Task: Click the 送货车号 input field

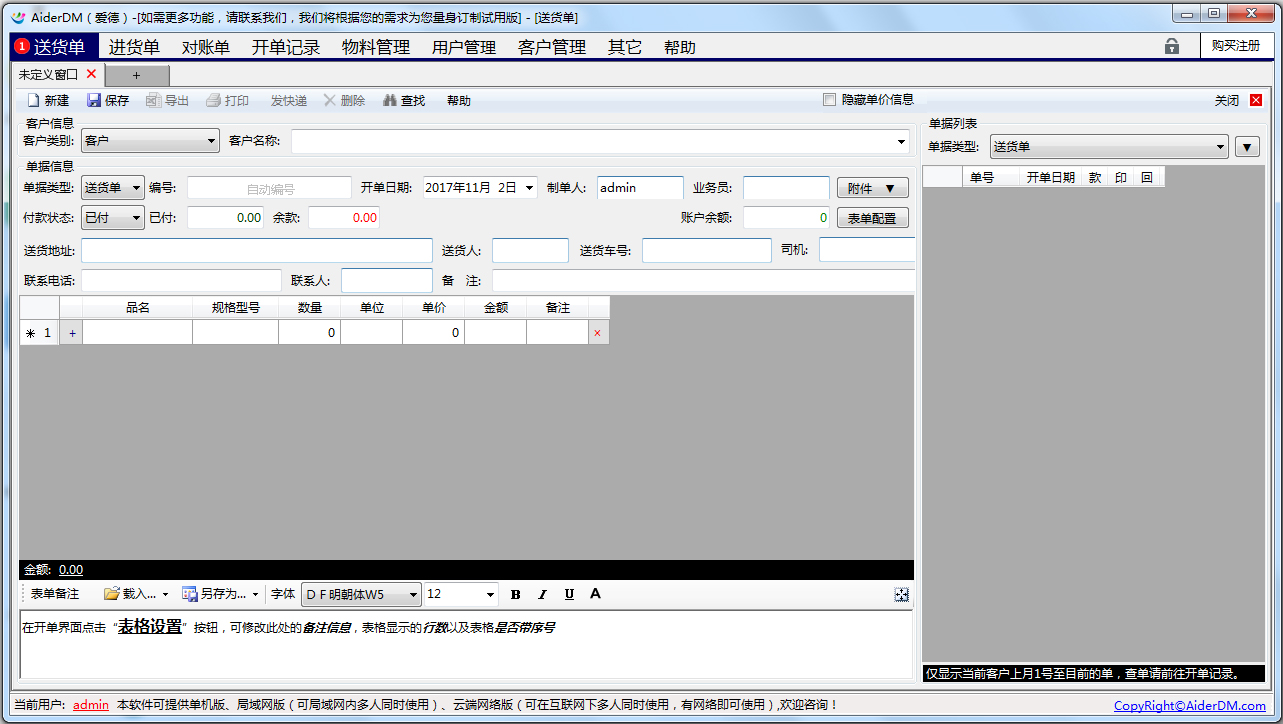Action: pos(707,250)
